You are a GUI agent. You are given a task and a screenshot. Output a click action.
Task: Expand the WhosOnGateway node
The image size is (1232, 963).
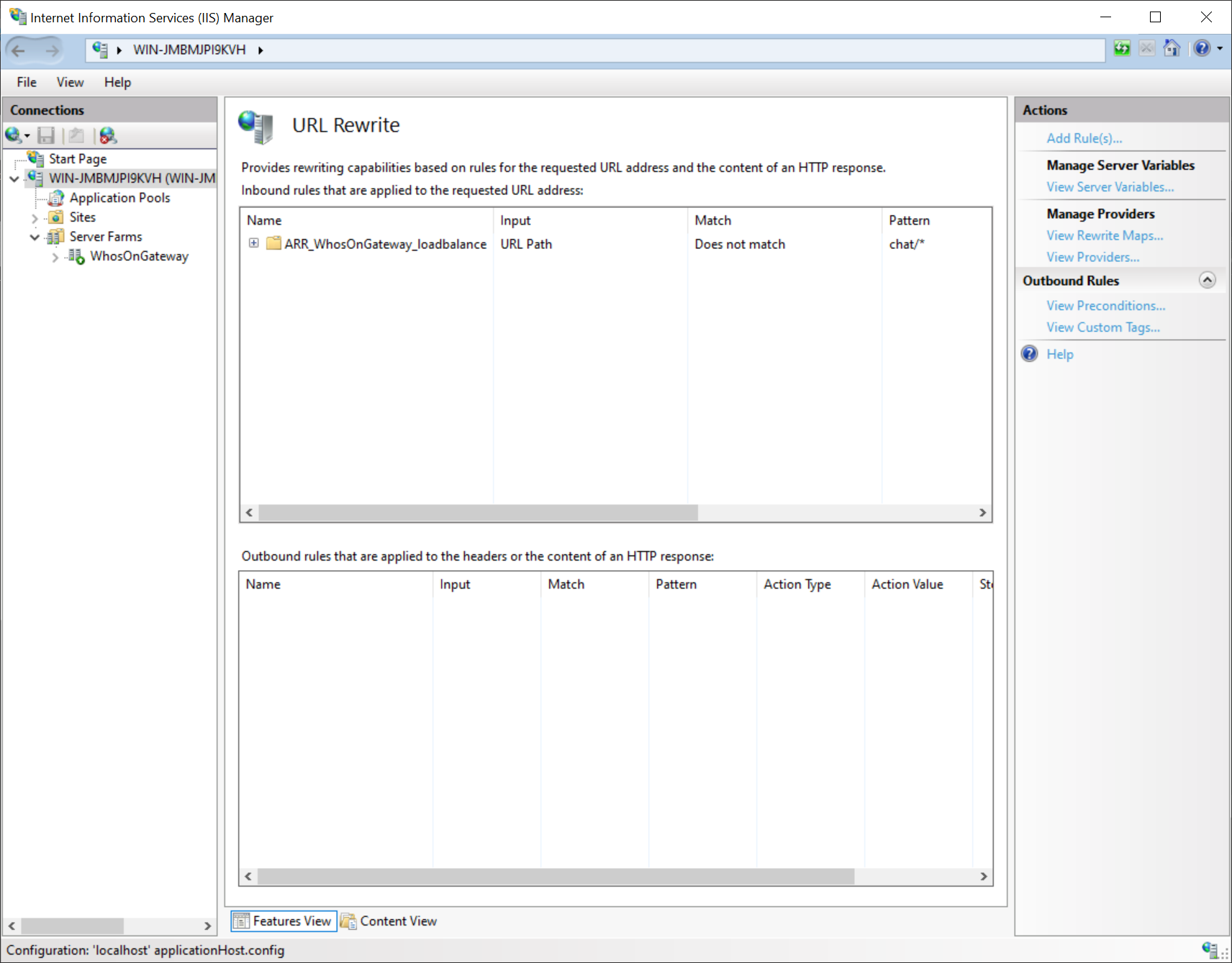pos(55,257)
